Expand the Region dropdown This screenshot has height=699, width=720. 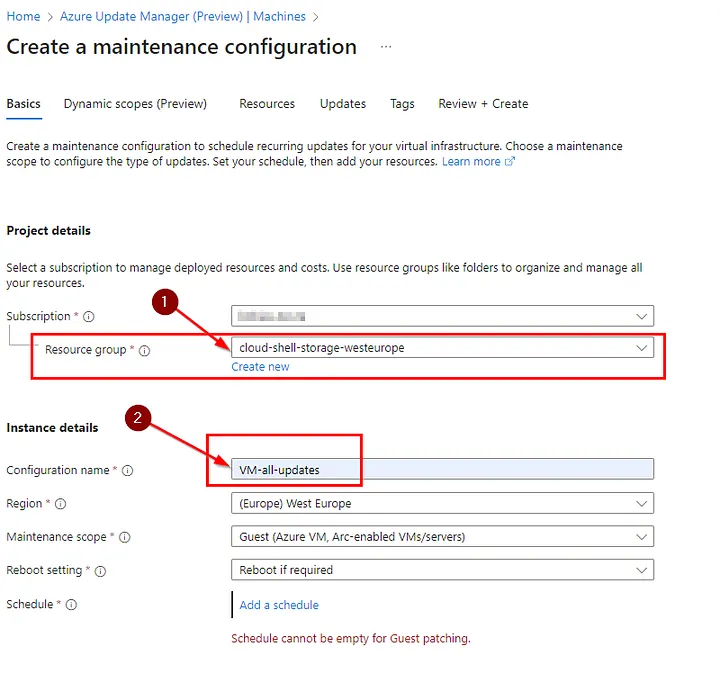click(442, 503)
